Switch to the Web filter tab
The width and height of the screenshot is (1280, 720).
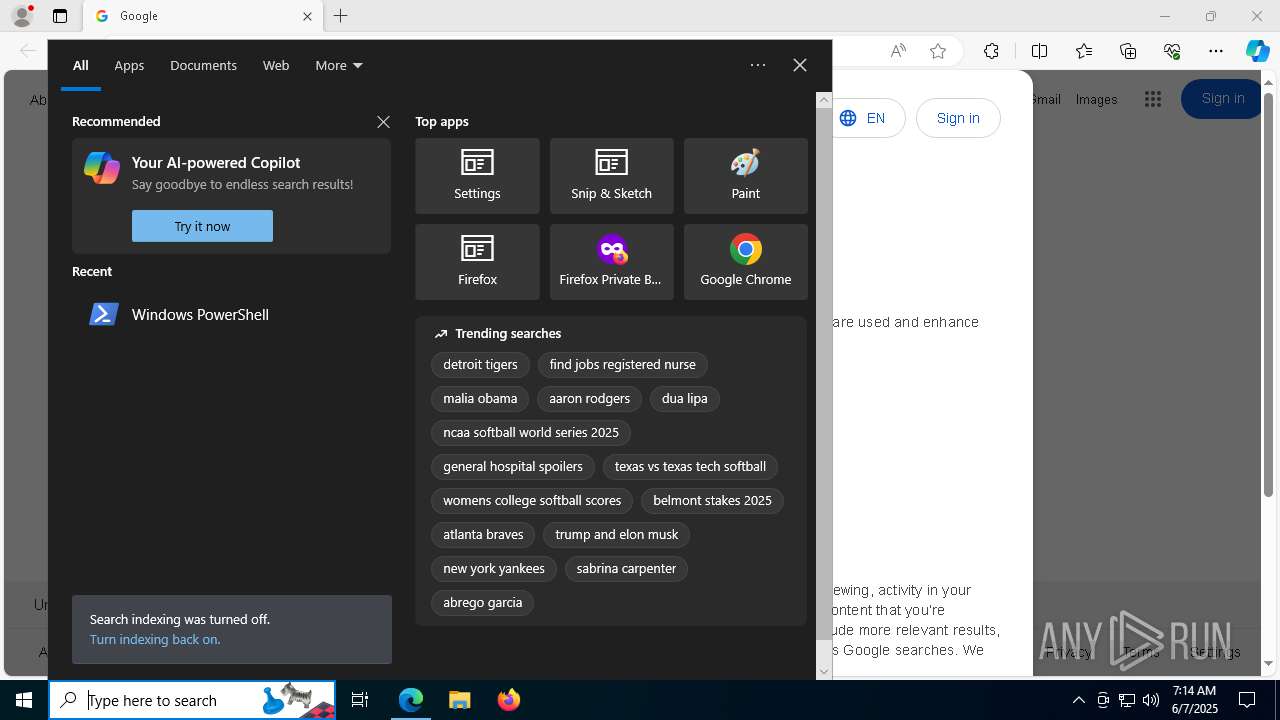point(276,65)
